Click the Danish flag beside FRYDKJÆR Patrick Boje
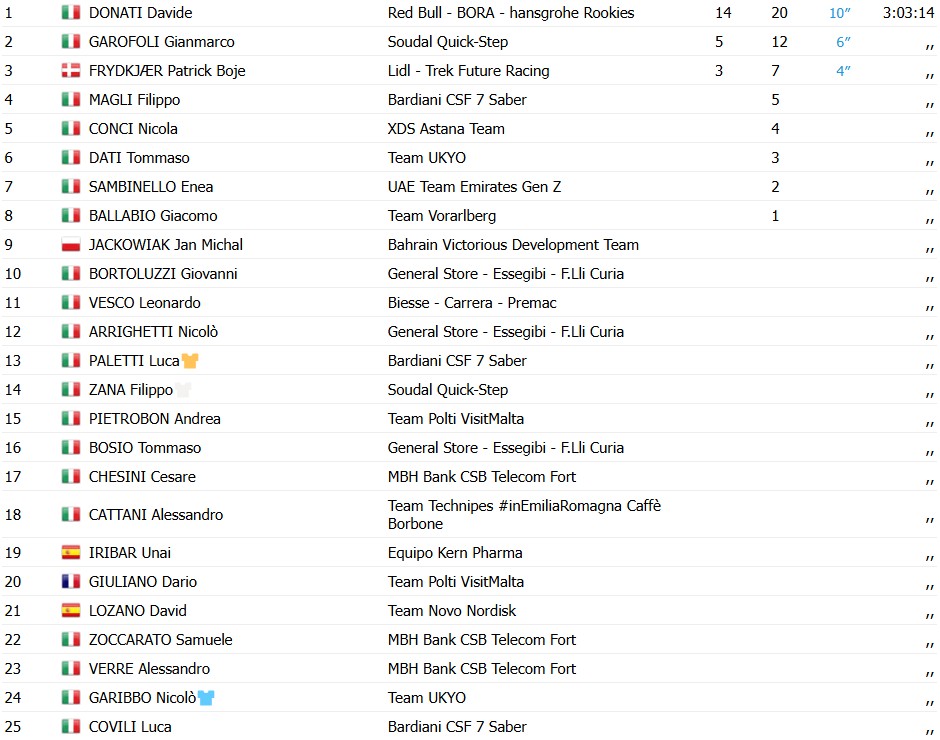The height and width of the screenshot is (740, 940). click(71, 71)
